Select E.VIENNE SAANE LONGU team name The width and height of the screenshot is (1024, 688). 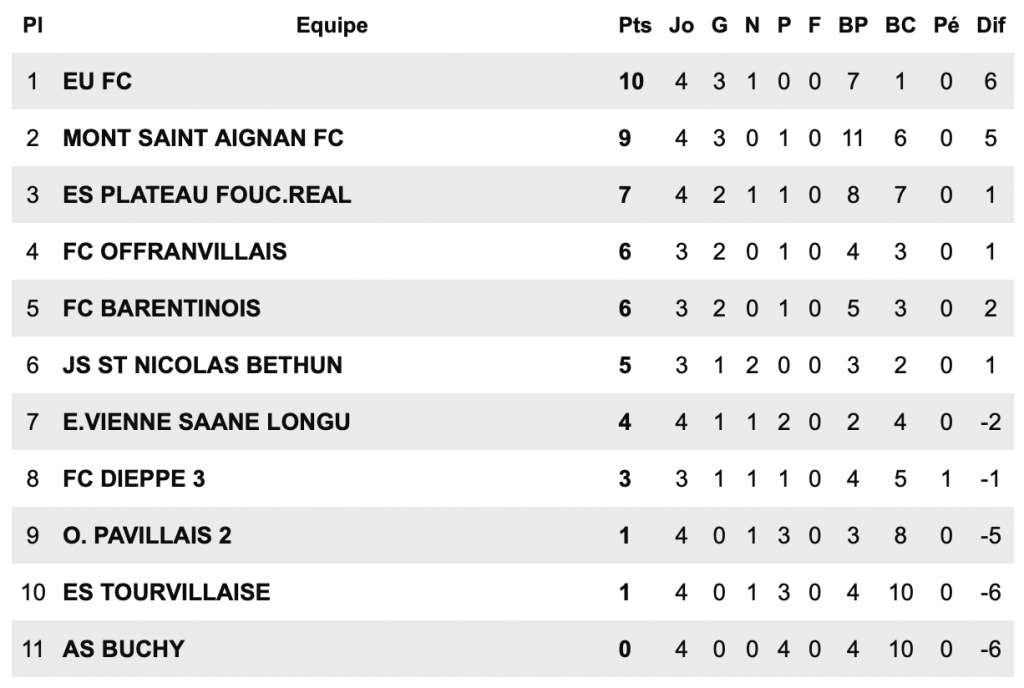206,422
